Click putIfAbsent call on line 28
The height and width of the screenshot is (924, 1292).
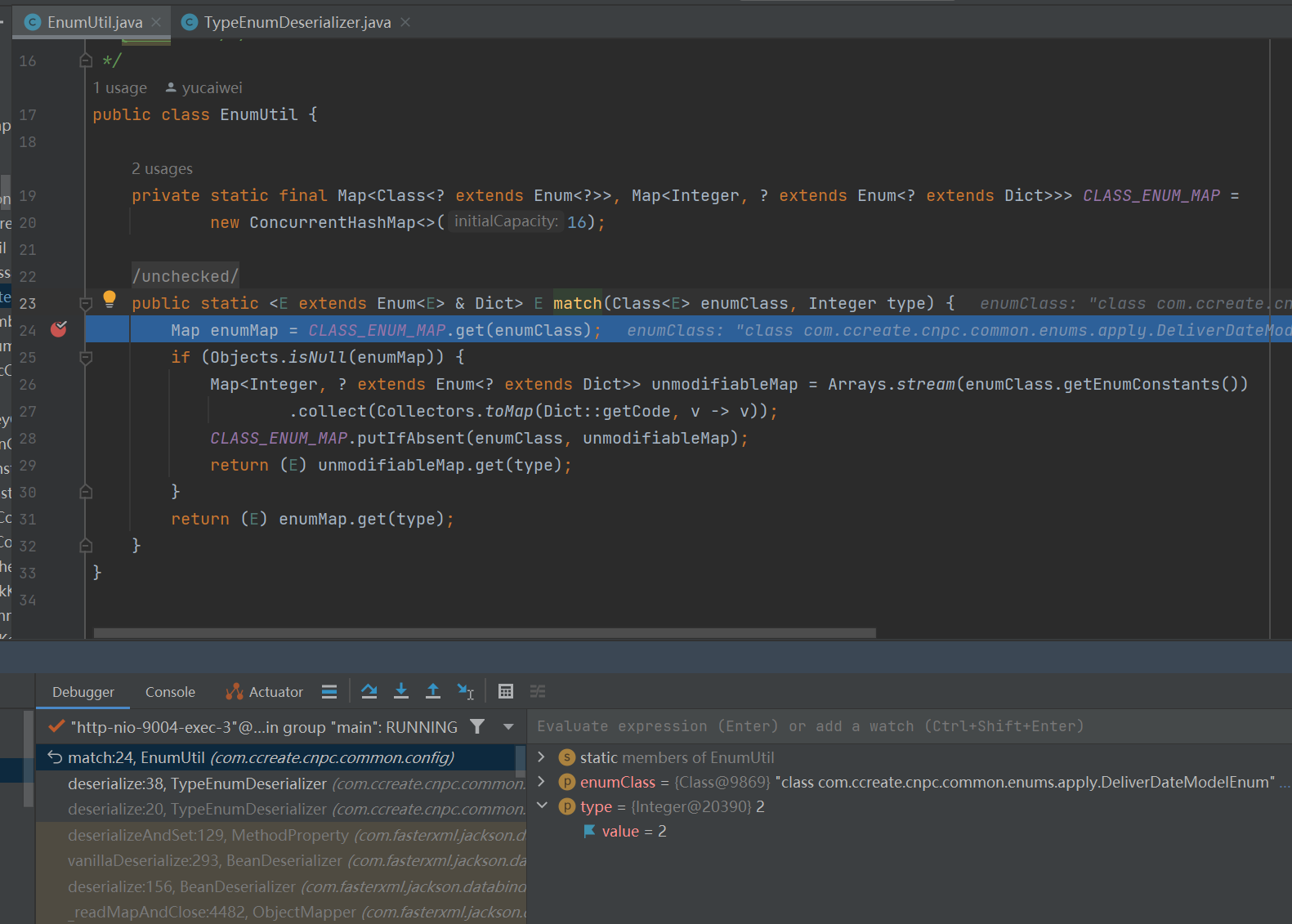pyautogui.click(x=411, y=438)
